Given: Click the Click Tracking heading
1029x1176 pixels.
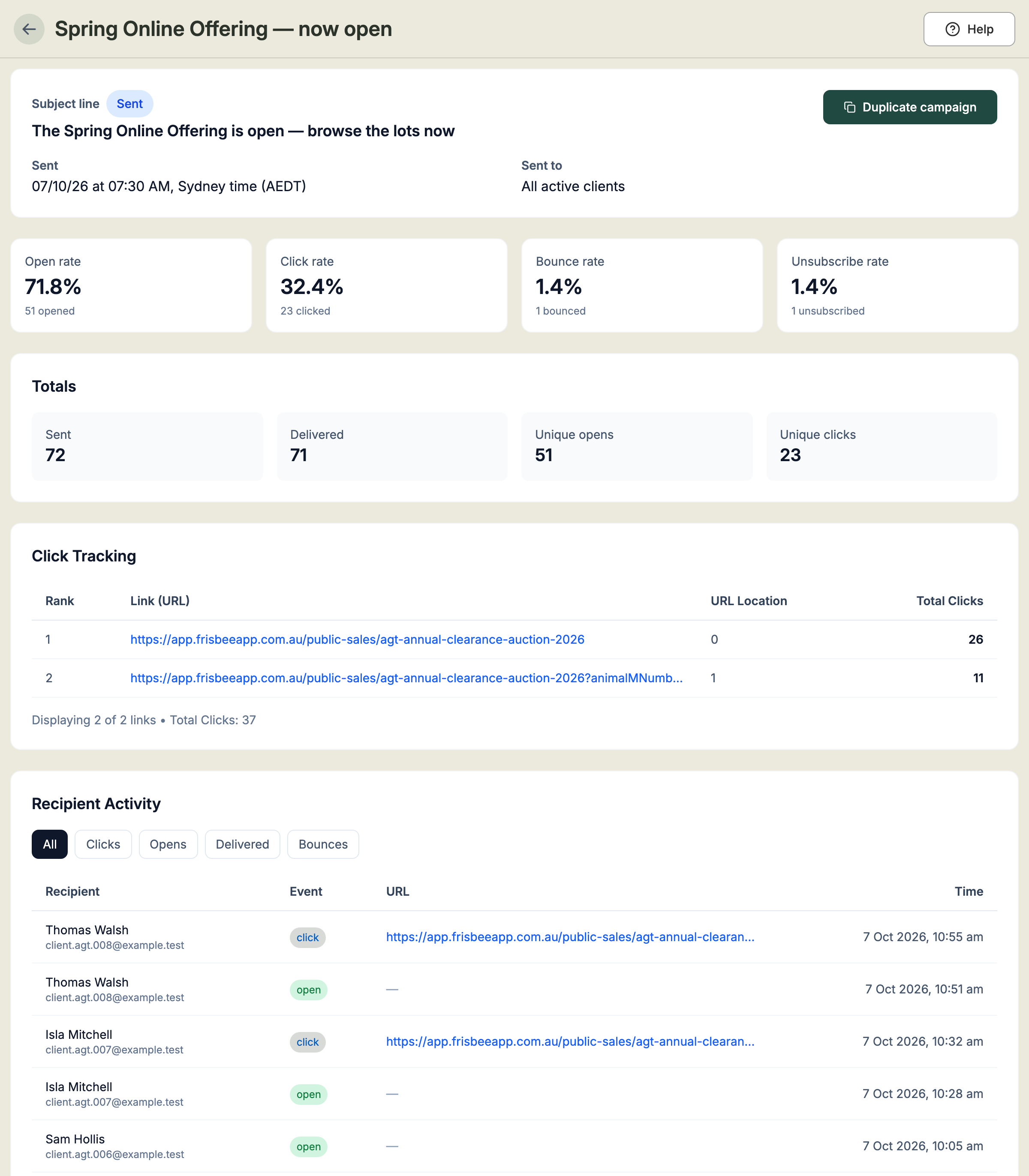Looking at the screenshot, I should [84, 555].
